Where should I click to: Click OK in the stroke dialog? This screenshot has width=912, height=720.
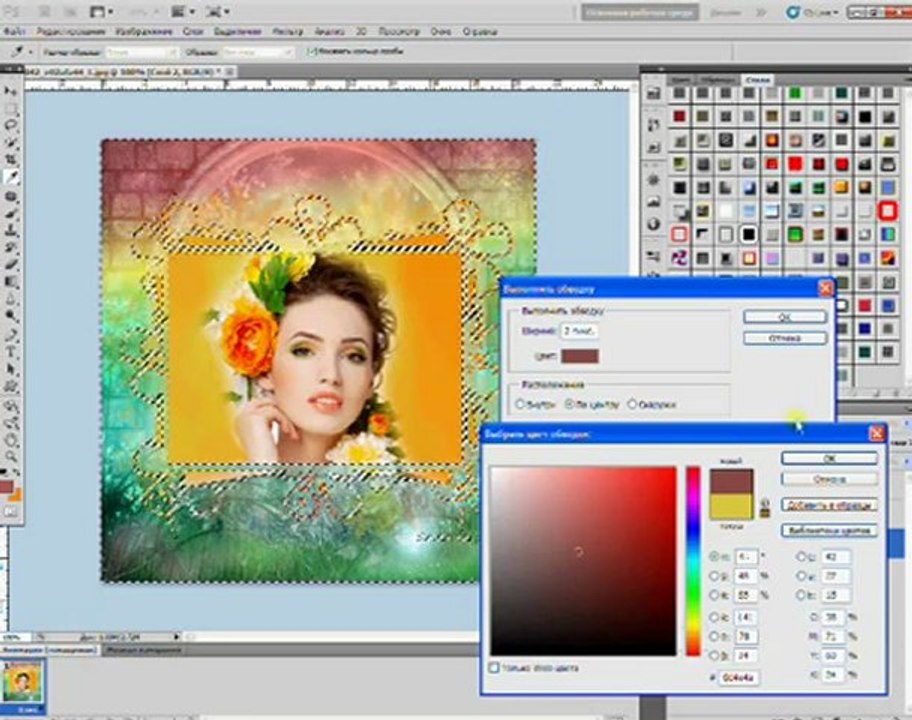(x=785, y=317)
